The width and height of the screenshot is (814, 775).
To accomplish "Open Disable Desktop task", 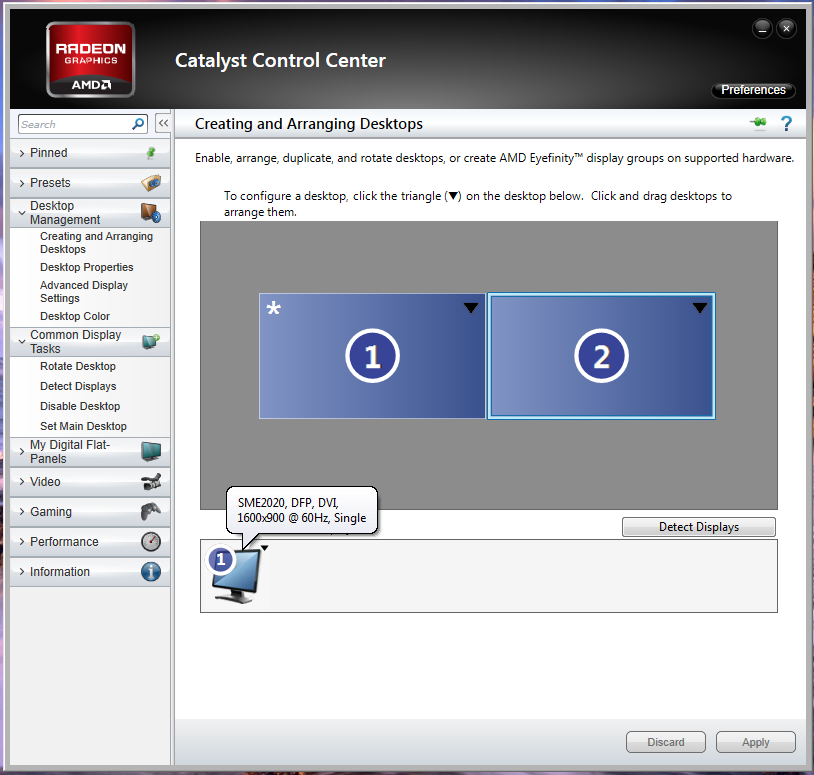I will 80,406.
